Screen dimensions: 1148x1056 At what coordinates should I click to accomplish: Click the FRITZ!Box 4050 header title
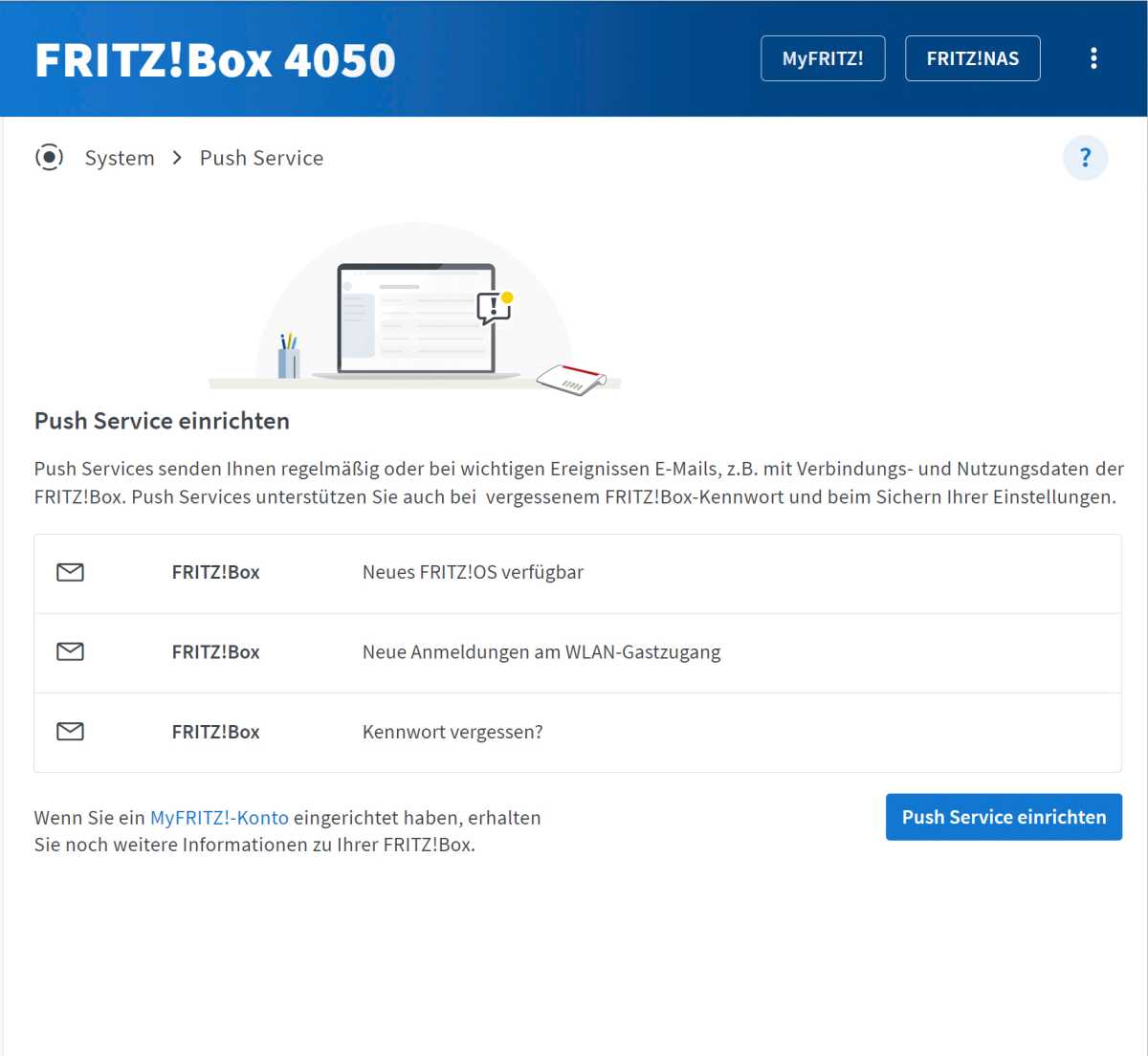[x=215, y=59]
